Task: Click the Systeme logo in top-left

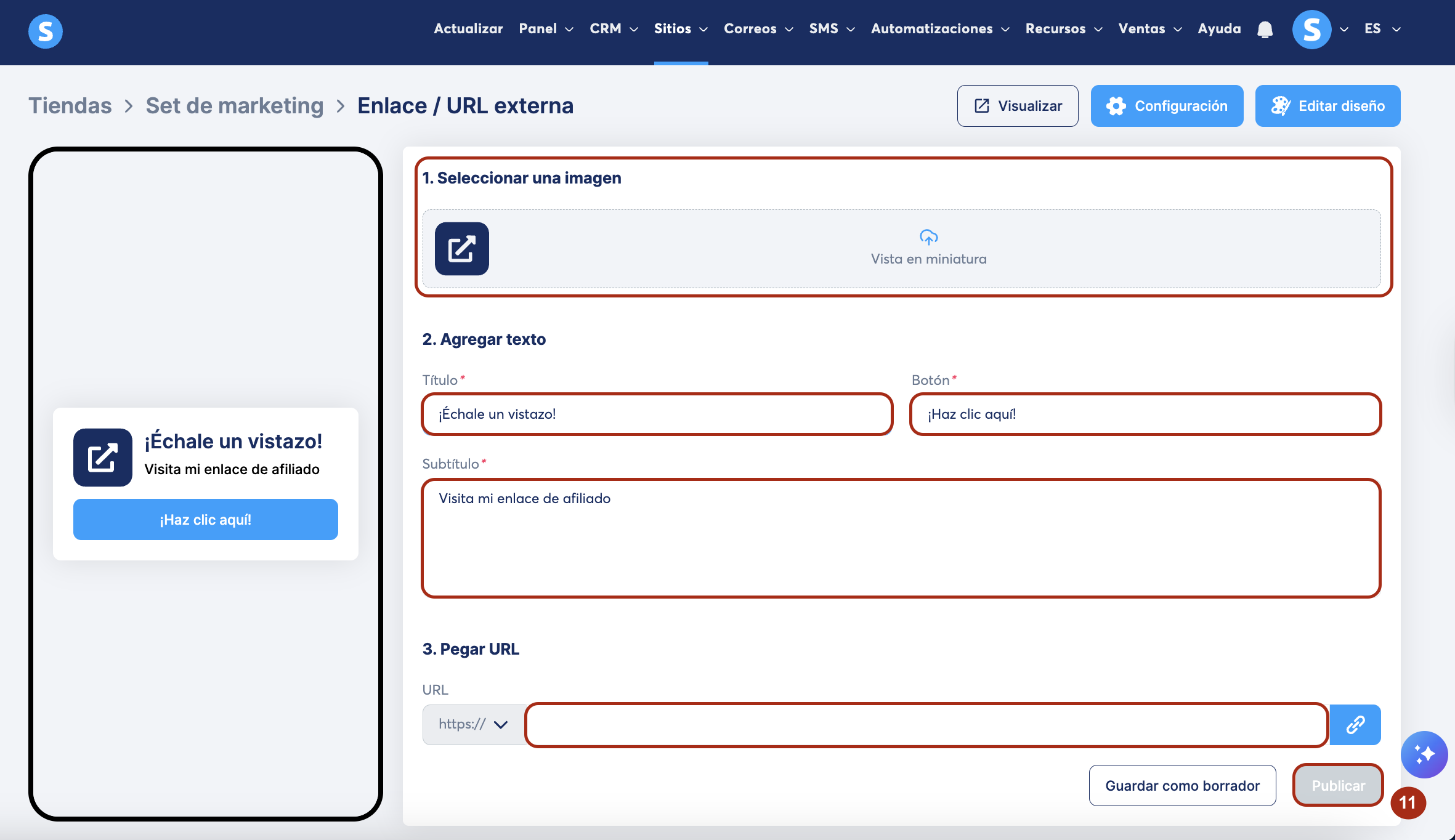Action: tap(46, 31)
